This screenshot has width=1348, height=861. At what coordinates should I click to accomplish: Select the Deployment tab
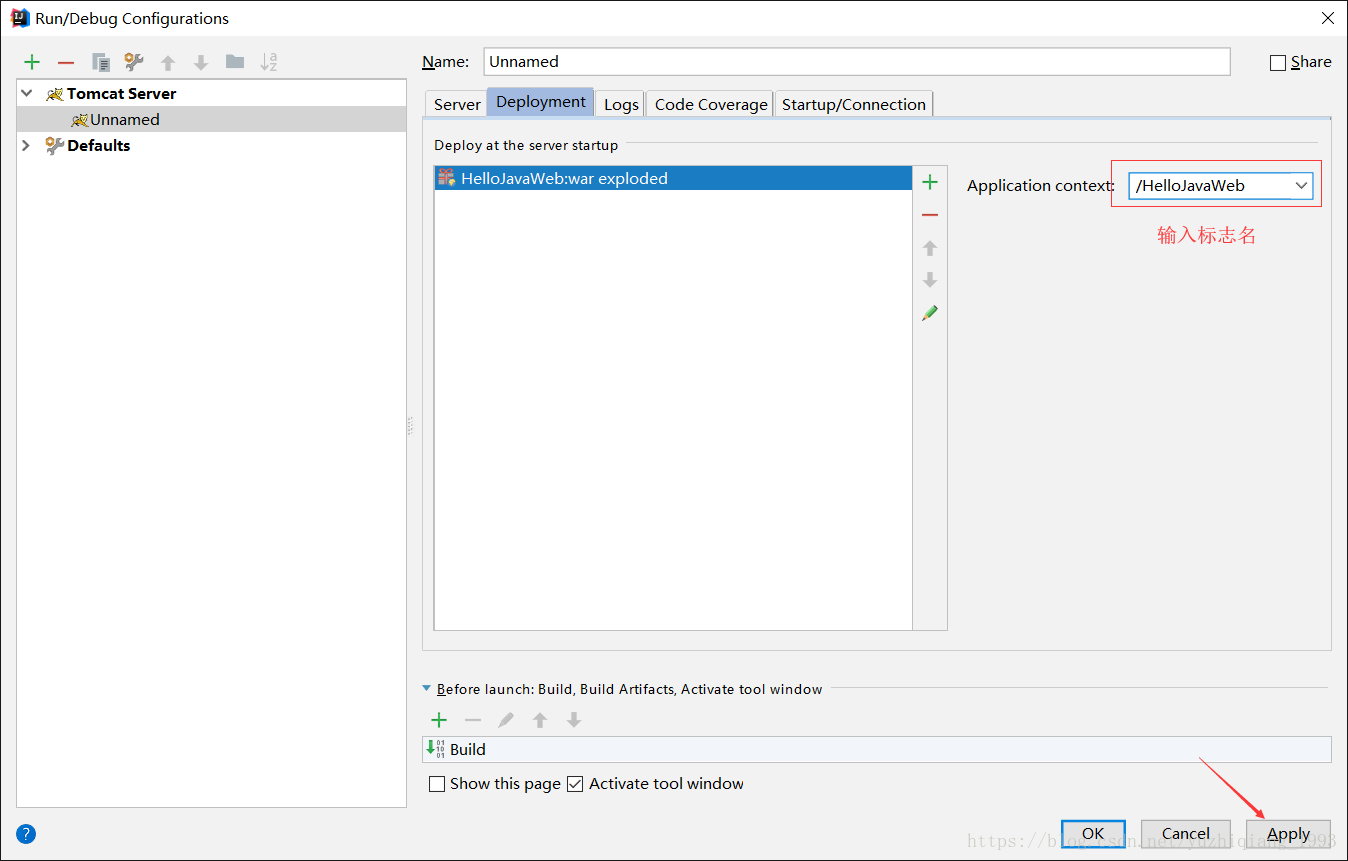point(541,102)
